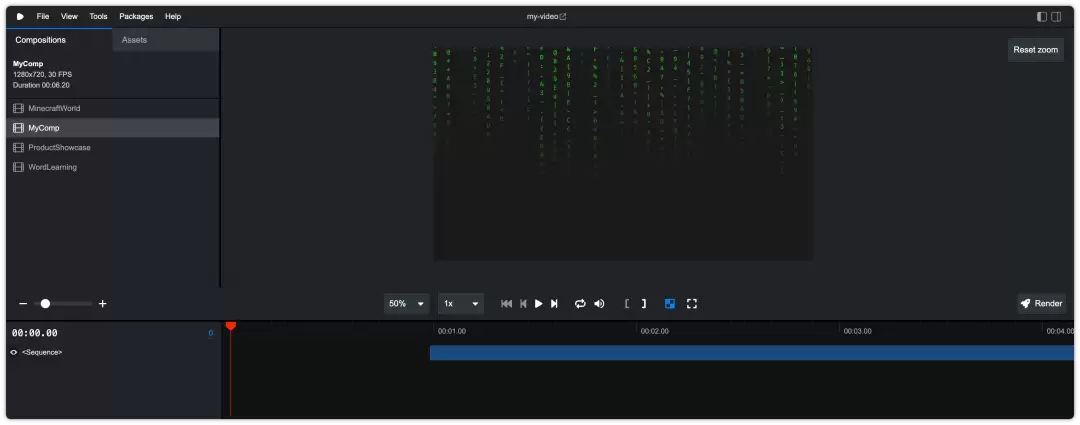Open the Tools menu

(x=98, y=17)
